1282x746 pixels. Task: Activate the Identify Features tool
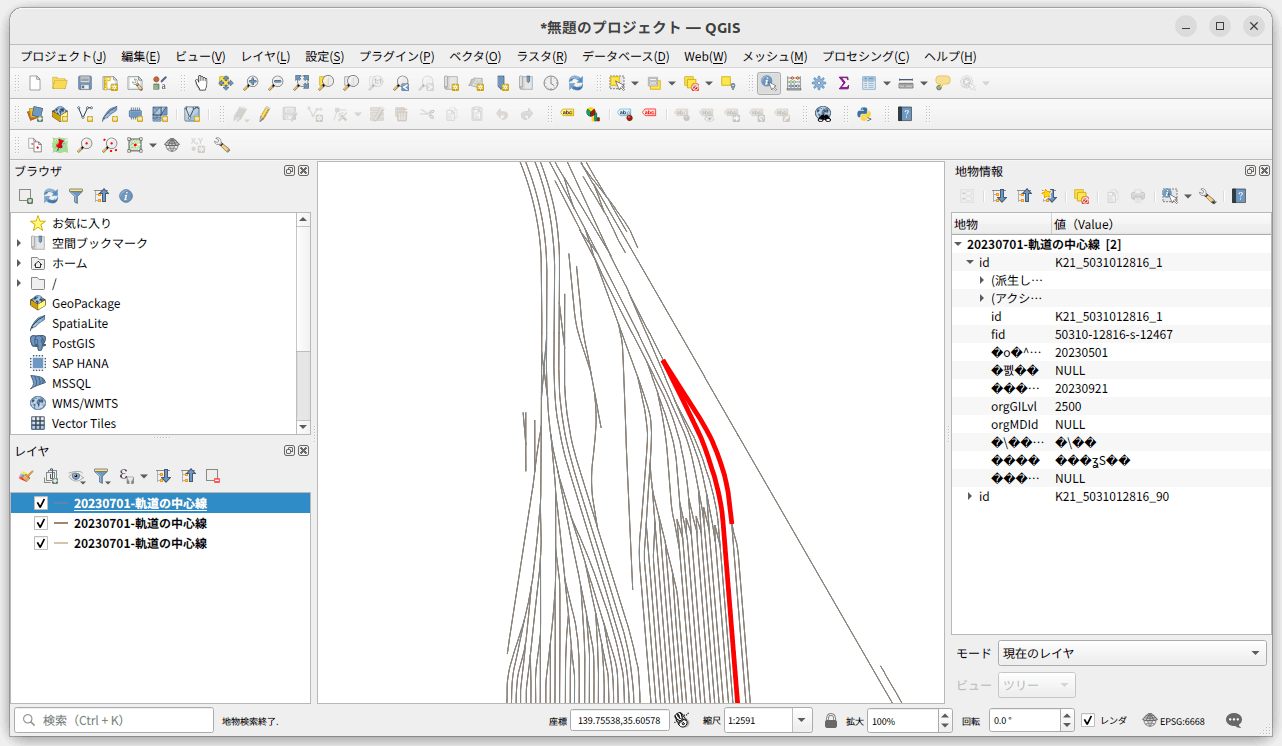769,84
